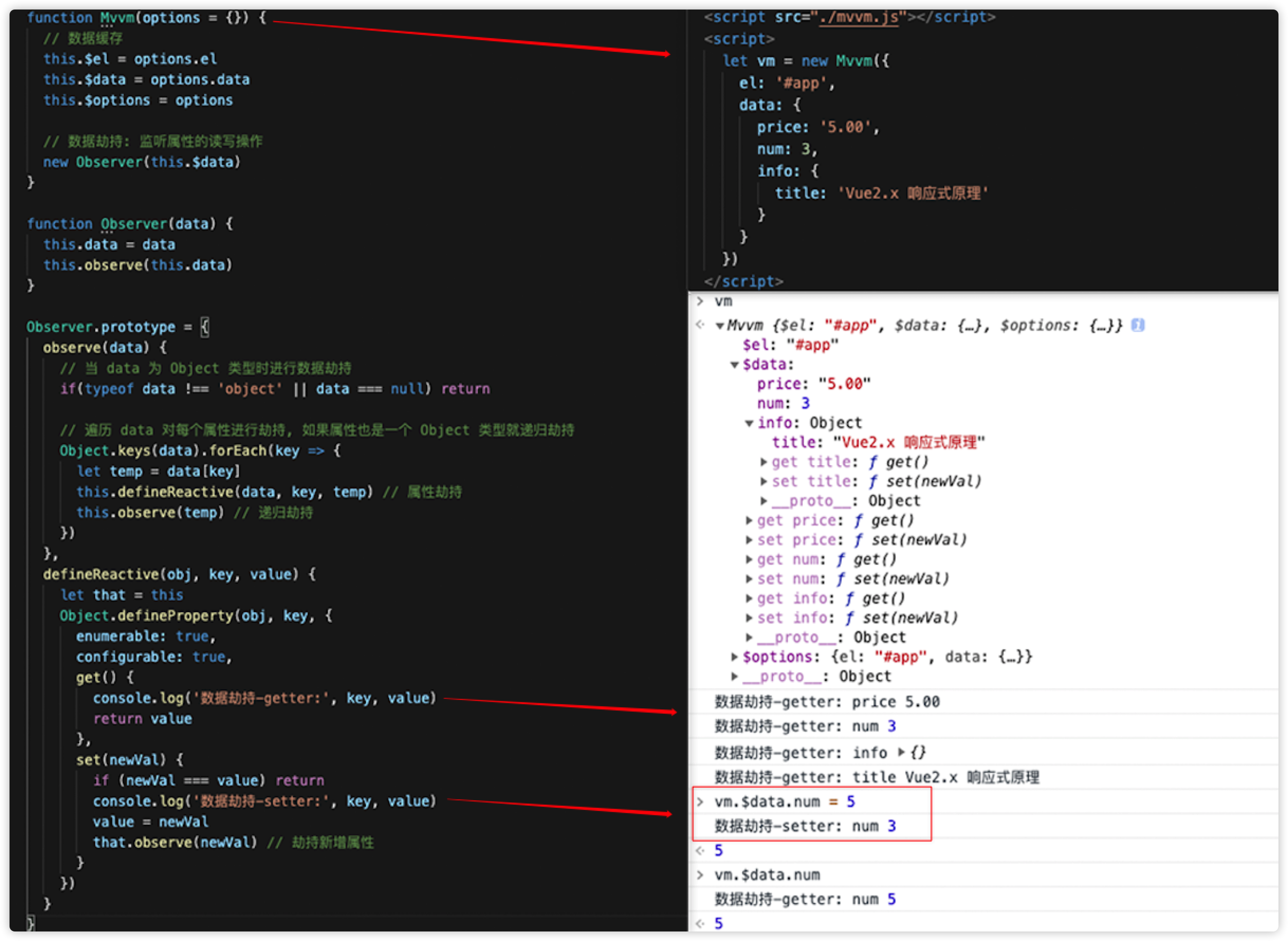Expand the set price setter entry
Screen dimensions: 1288x941
click(750, 540)
